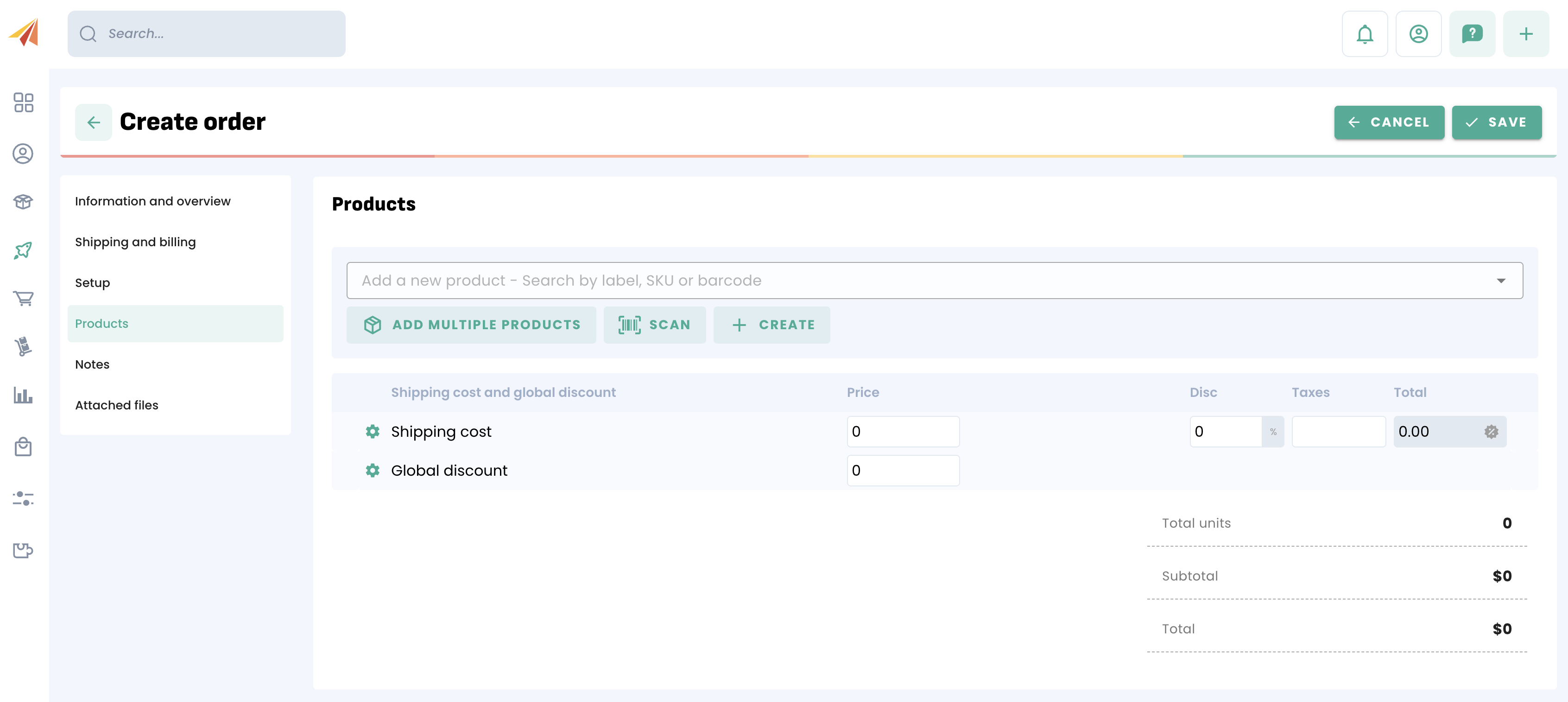This screenshot has height=702, width=1568.
Task: Toggle the total field gear badge
Action: (x=1491, y=432)
